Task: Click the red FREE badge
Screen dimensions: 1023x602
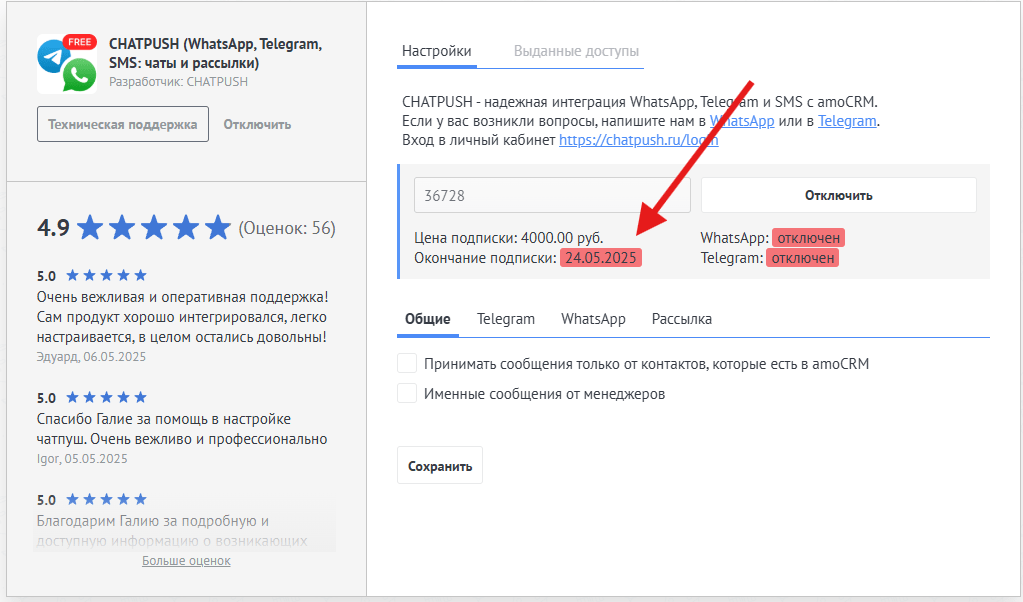Action: 79,42
